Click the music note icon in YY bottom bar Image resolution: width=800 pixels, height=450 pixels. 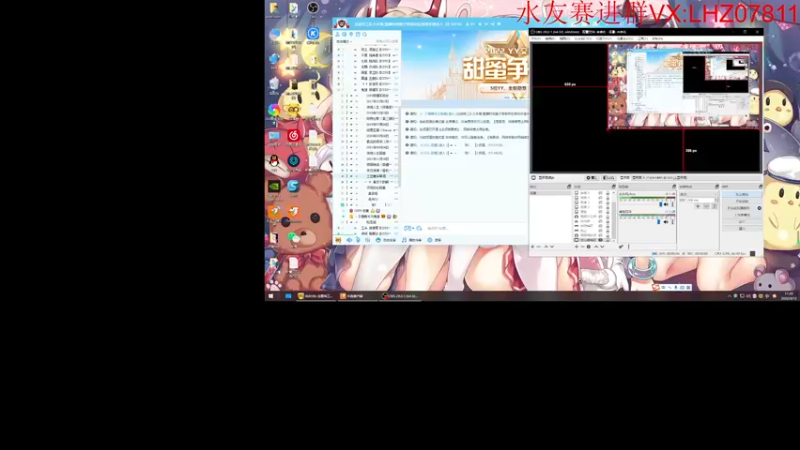[x=404, y=240]
